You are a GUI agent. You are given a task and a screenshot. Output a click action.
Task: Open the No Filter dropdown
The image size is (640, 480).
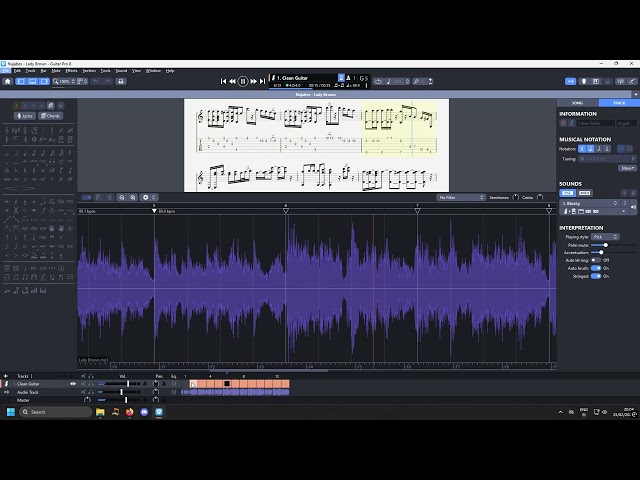460,197
